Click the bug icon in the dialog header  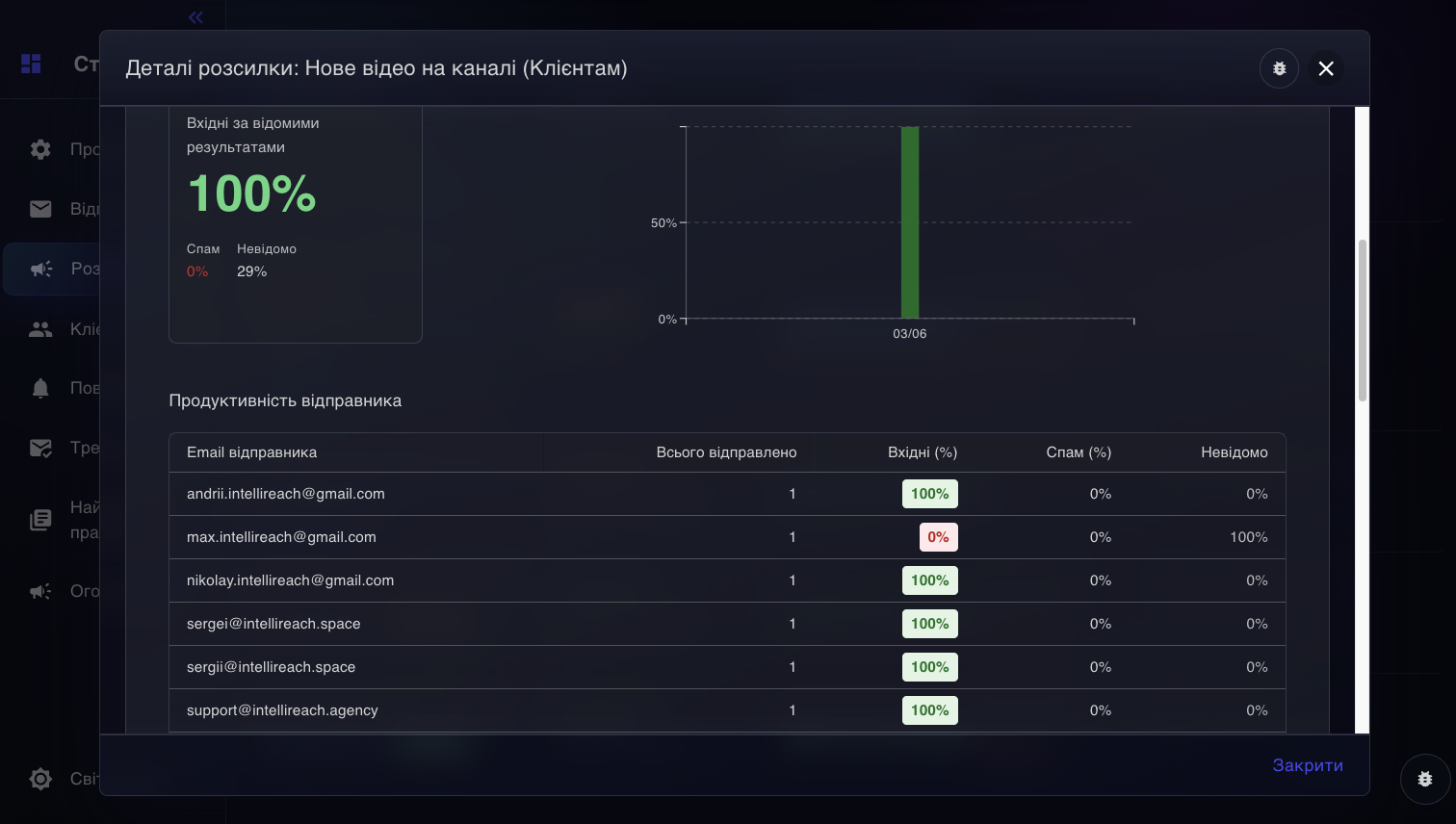click(x=1279, y=68)
